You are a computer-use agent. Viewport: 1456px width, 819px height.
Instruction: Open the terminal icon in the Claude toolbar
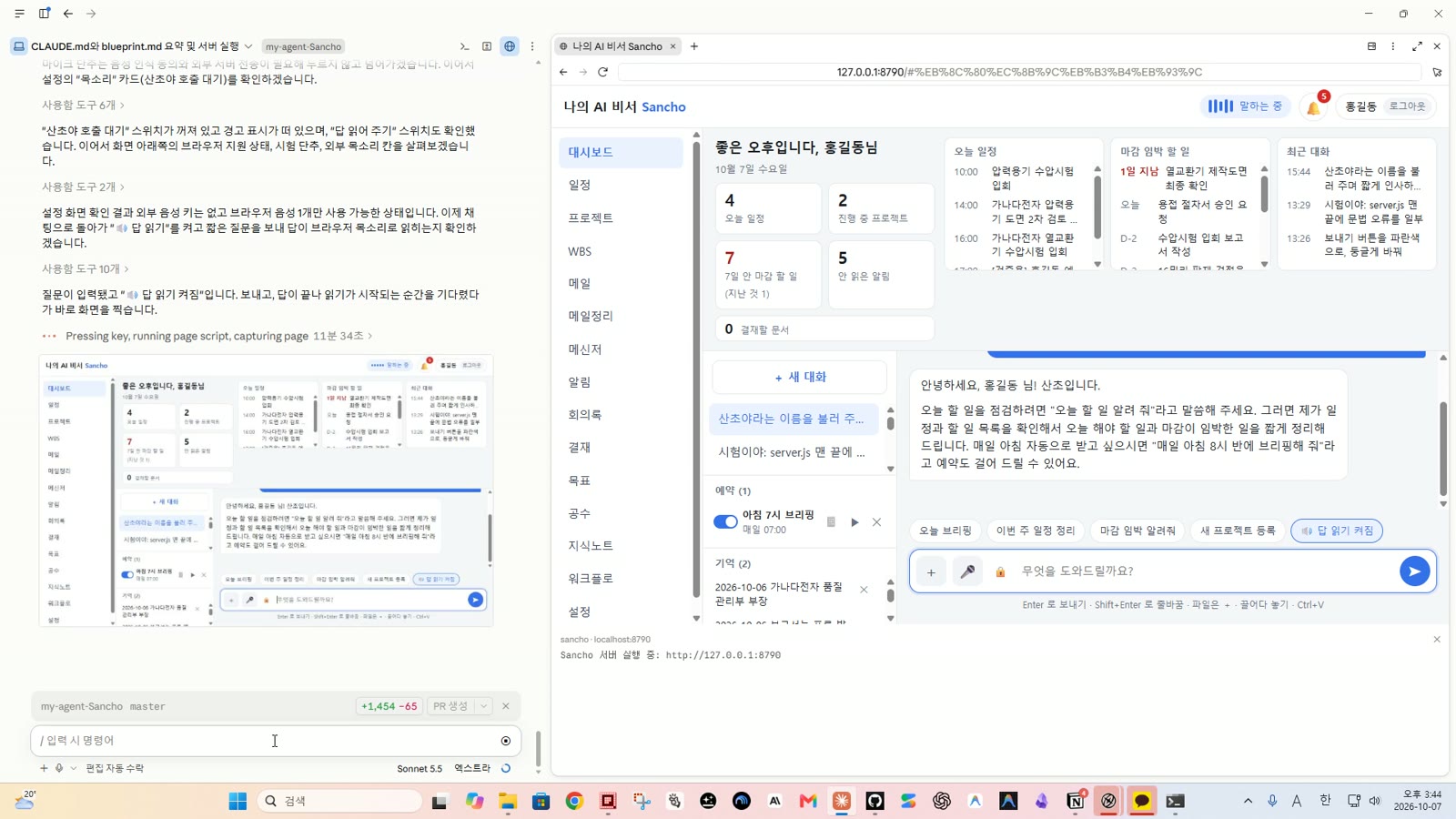(464, 46)
